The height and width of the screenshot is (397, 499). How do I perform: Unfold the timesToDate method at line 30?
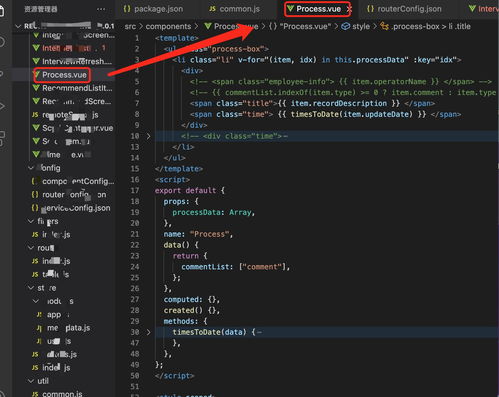(x=148, y=332)
